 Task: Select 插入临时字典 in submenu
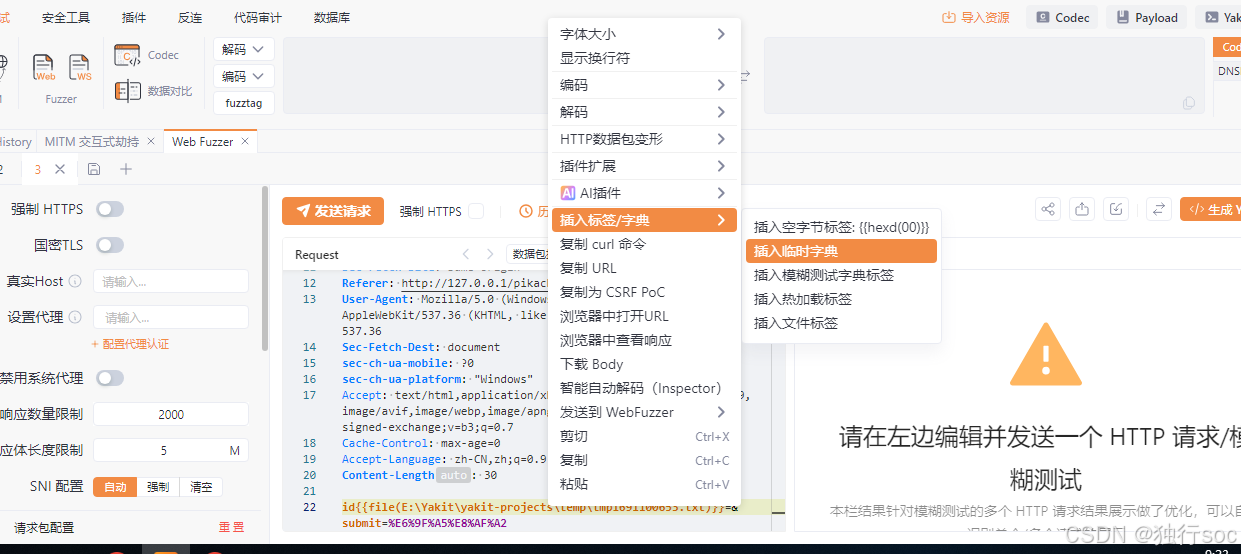[841, 251]
